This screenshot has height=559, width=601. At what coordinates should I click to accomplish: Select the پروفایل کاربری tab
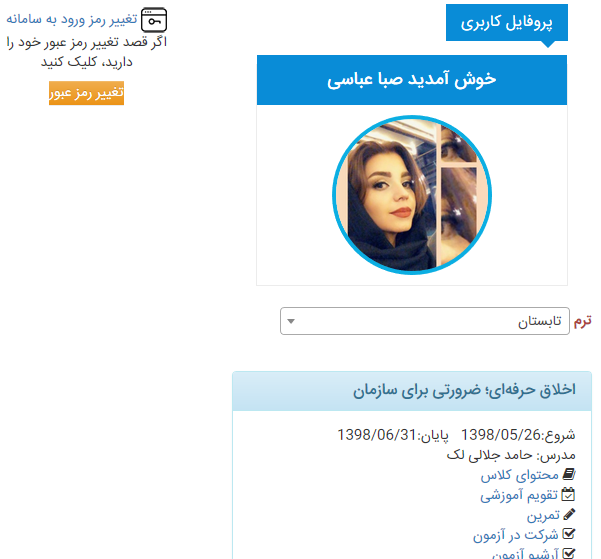tap(507, 23)
